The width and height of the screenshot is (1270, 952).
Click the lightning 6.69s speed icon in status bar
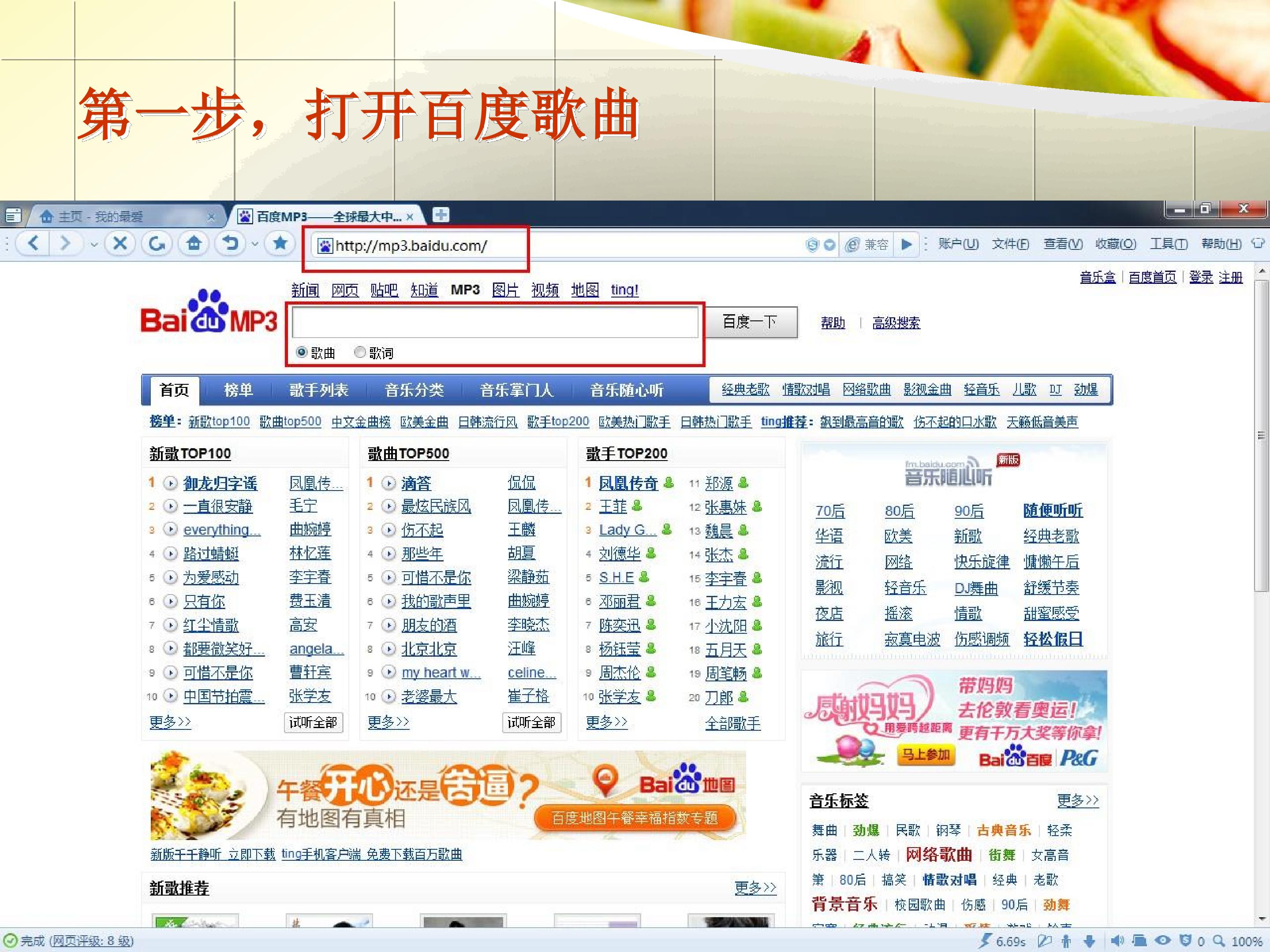[1002, 941]
